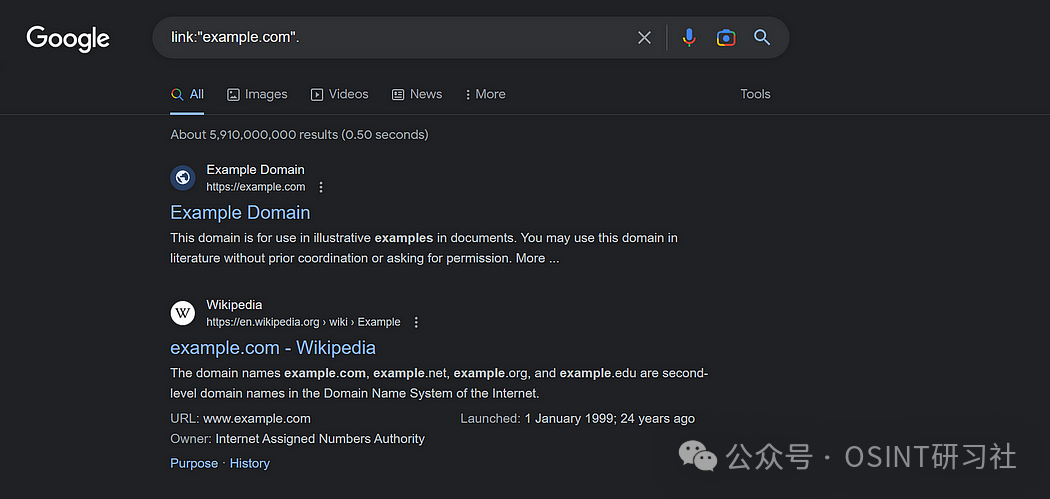Follow the Purpose sitelink
This screenshot has width=1050, height=499.
pyautogui.click(x=194, y=464)
